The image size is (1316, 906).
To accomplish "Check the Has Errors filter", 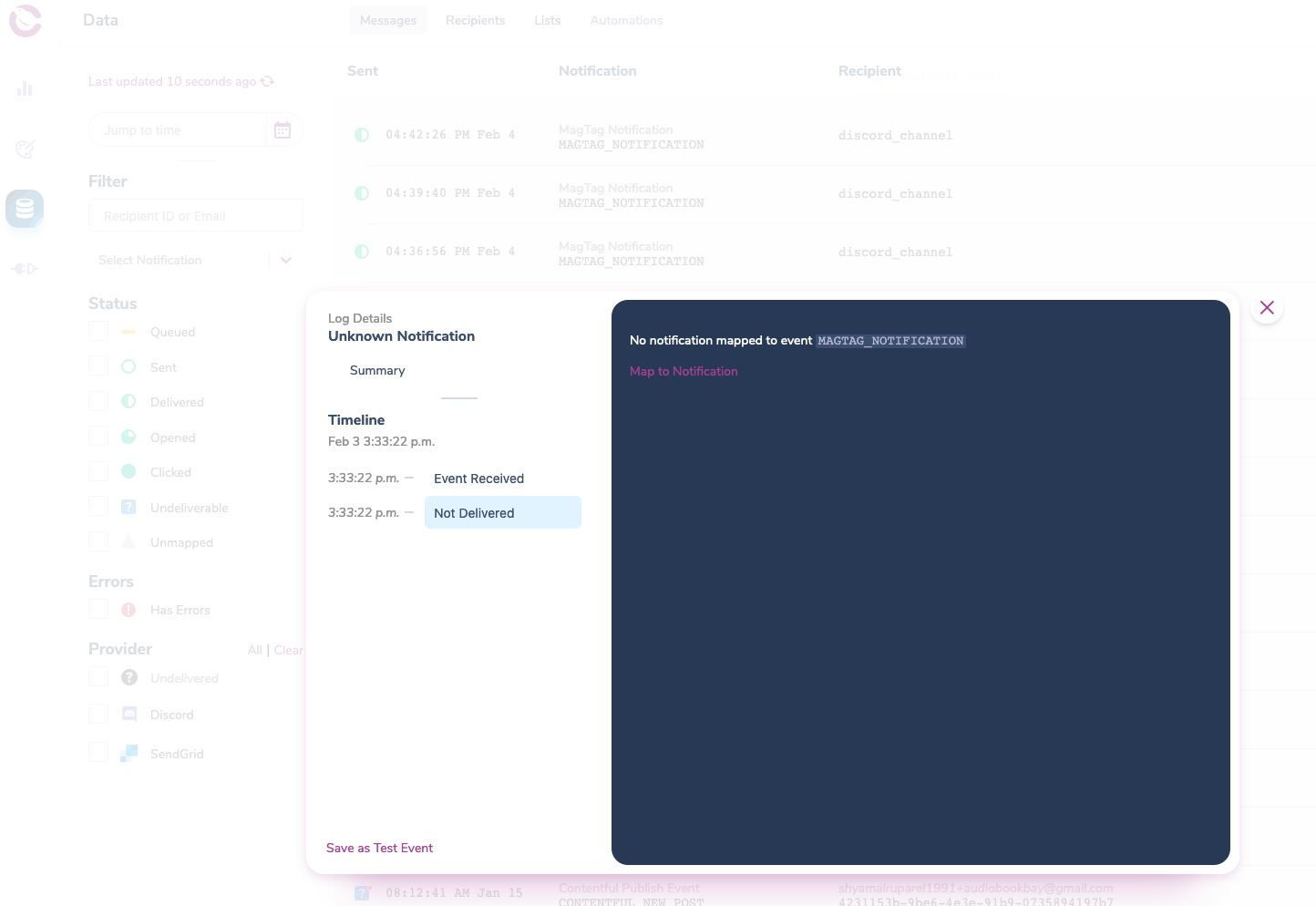I will [x=98, y=608].
